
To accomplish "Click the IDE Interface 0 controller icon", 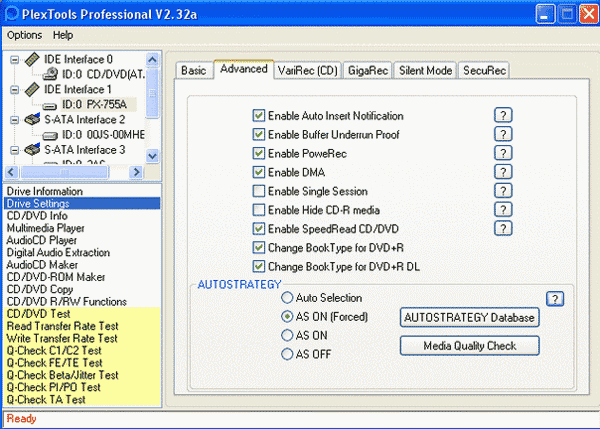I will (32, 59).
